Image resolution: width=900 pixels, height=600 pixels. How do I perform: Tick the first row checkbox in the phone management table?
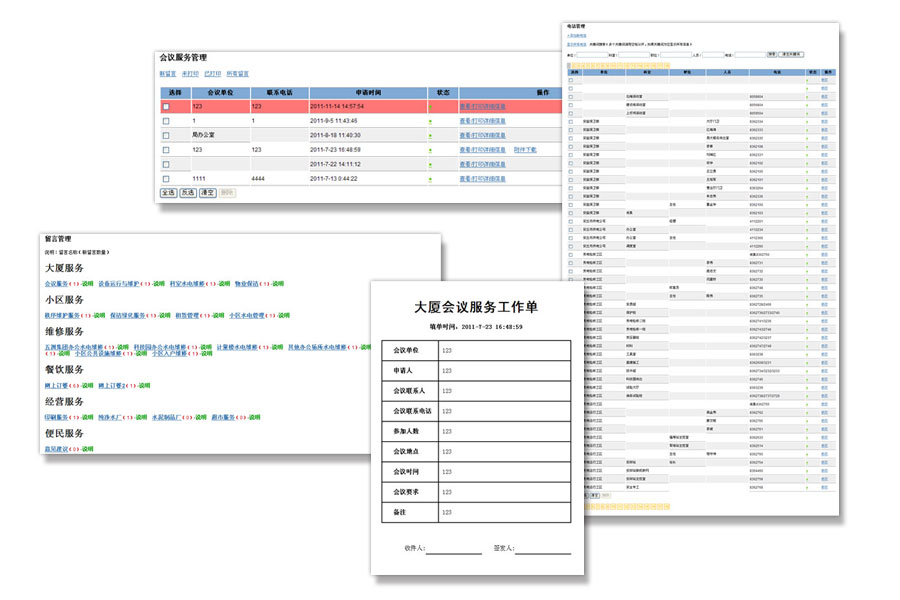tap(571, 80)
